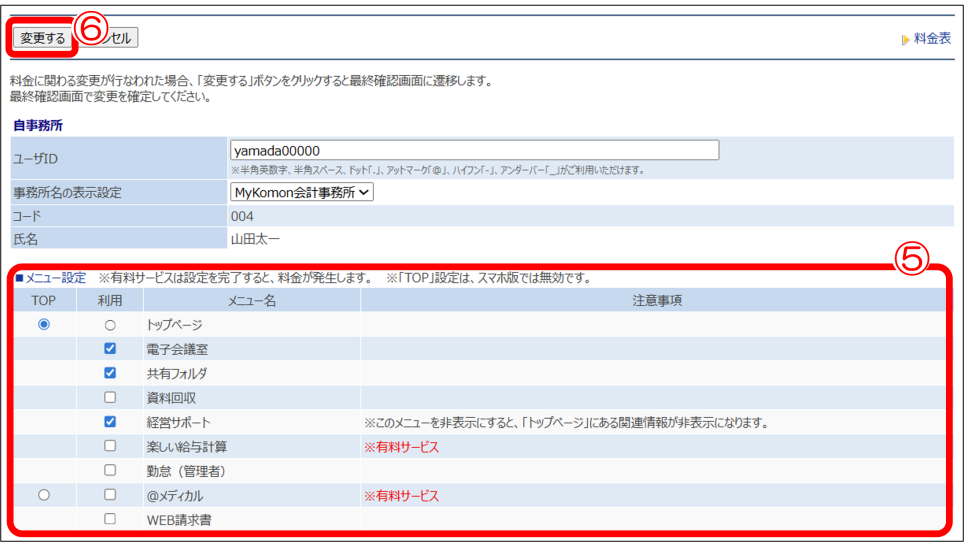The width and height of the screenshot is (964, 542).
Task: Click the ユーザID input field
Action: tap(474, 150)
